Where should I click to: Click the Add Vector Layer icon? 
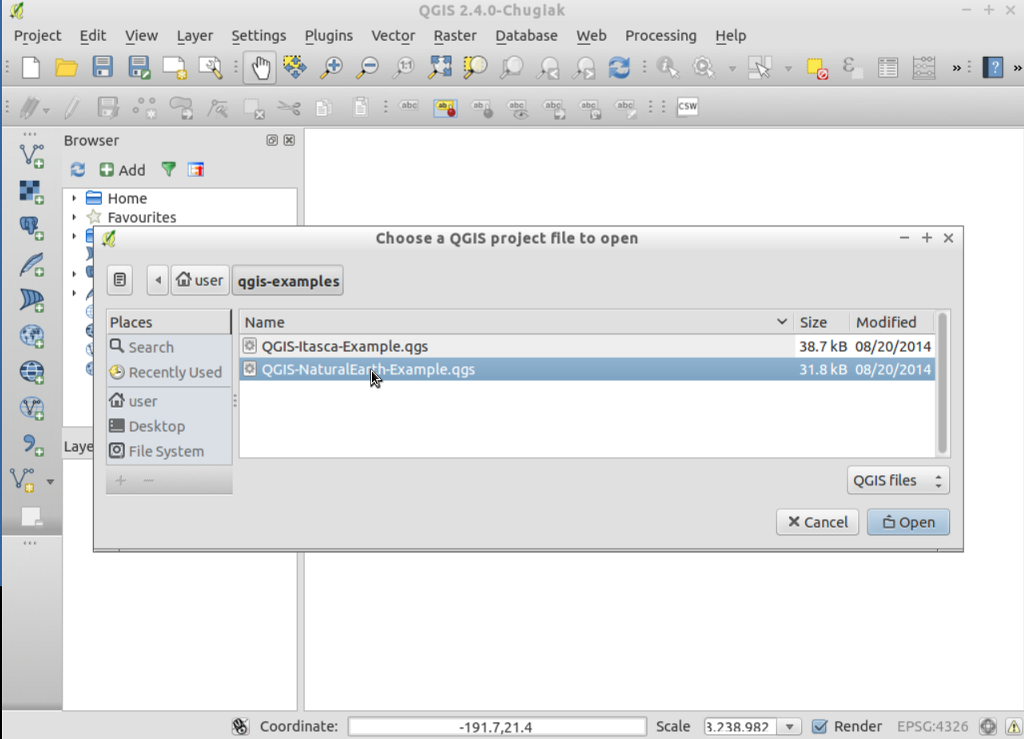[31, 156]
